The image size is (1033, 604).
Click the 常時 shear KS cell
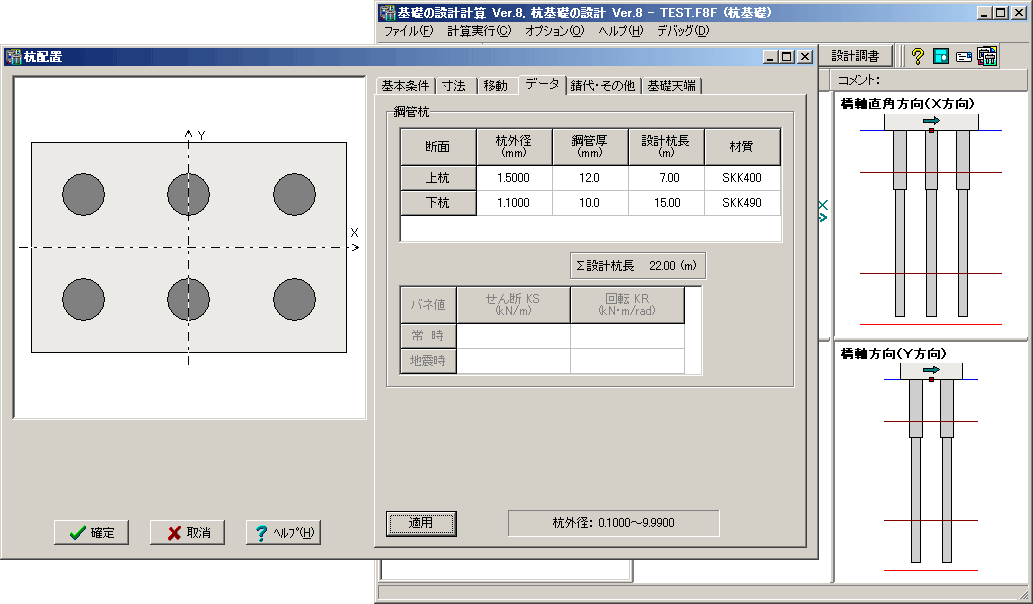coord(513,336)
